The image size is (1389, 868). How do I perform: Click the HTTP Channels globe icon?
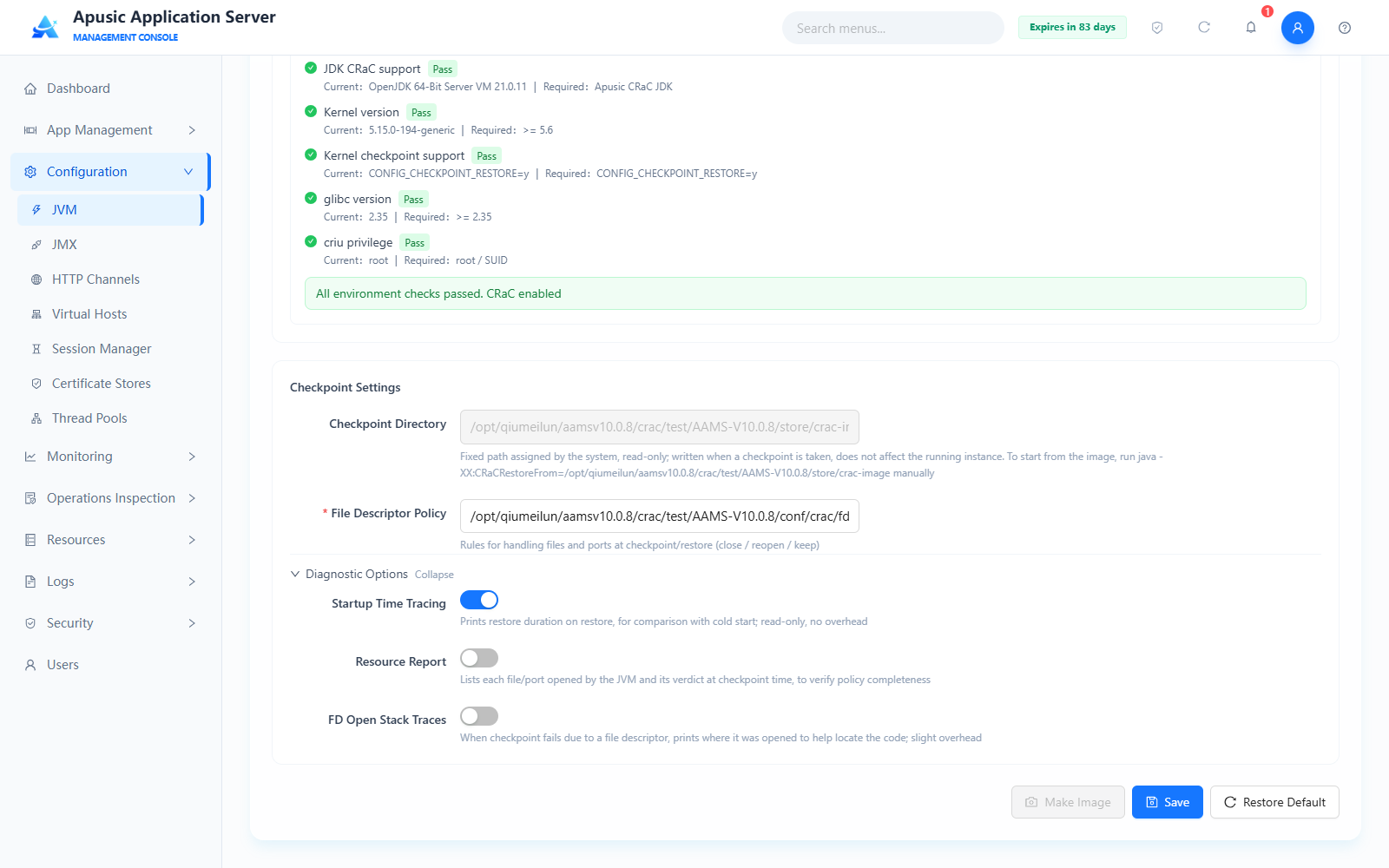pyautogui.click(x=36, y=279)
